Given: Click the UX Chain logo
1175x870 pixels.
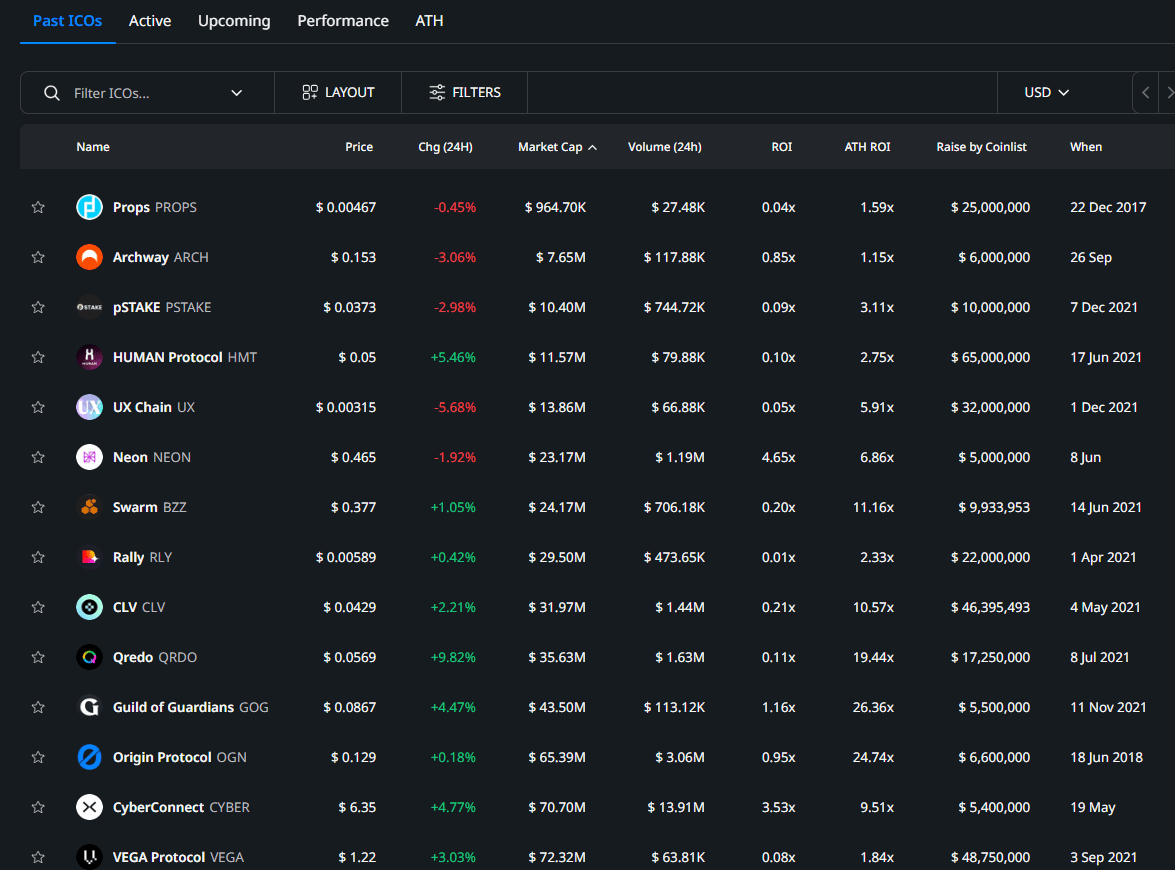Looking at the screenshot, I should pyautogui.click(x=89, y=407).
